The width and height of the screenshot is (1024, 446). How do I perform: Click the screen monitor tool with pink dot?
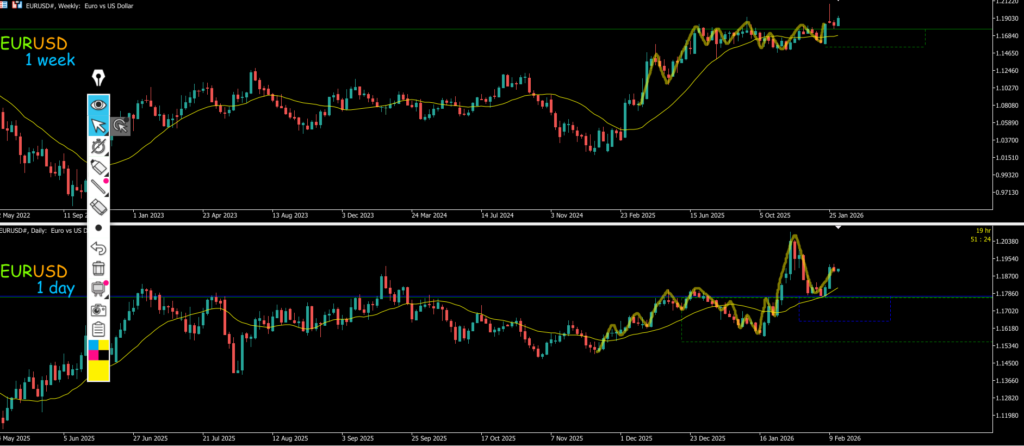click(98, 289)
